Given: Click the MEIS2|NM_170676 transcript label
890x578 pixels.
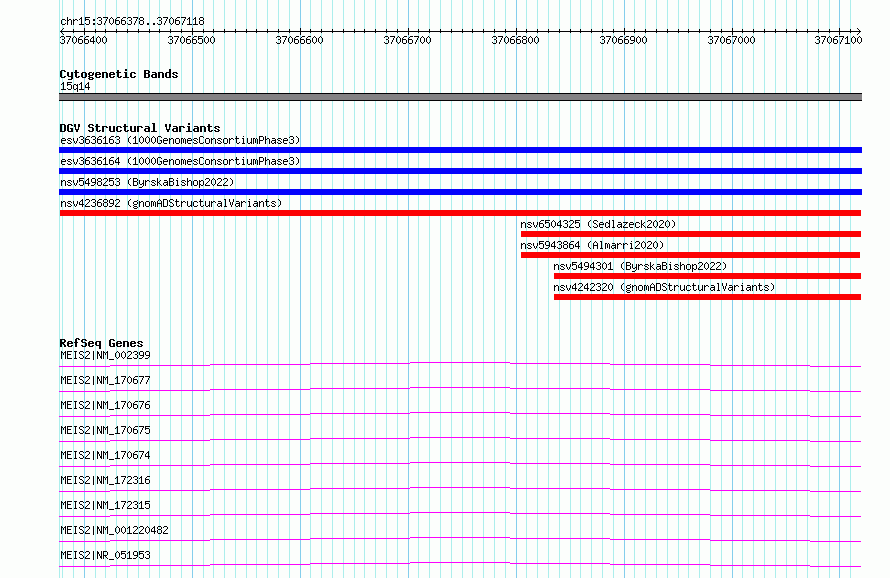Looking at the screenshot, I should 106,405.
